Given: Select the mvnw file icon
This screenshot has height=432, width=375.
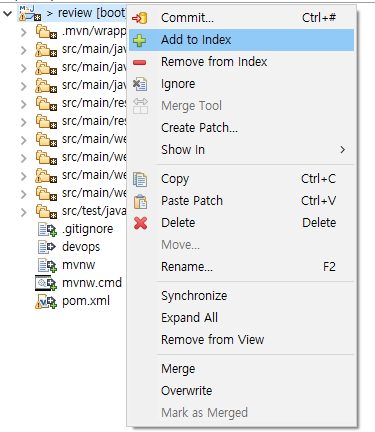Looking at the screenshot, I should [47, 265].
